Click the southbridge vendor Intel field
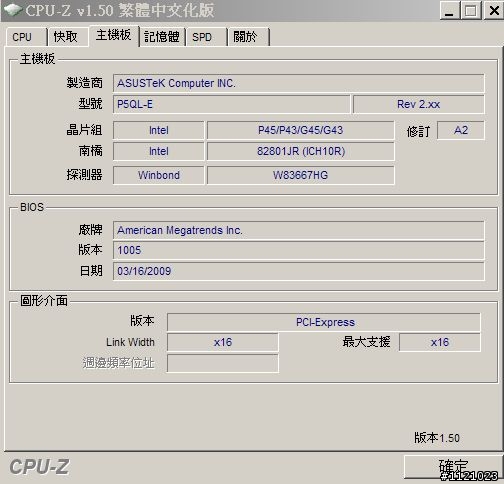The image size is (504, 484). click(x=158, y=151)
